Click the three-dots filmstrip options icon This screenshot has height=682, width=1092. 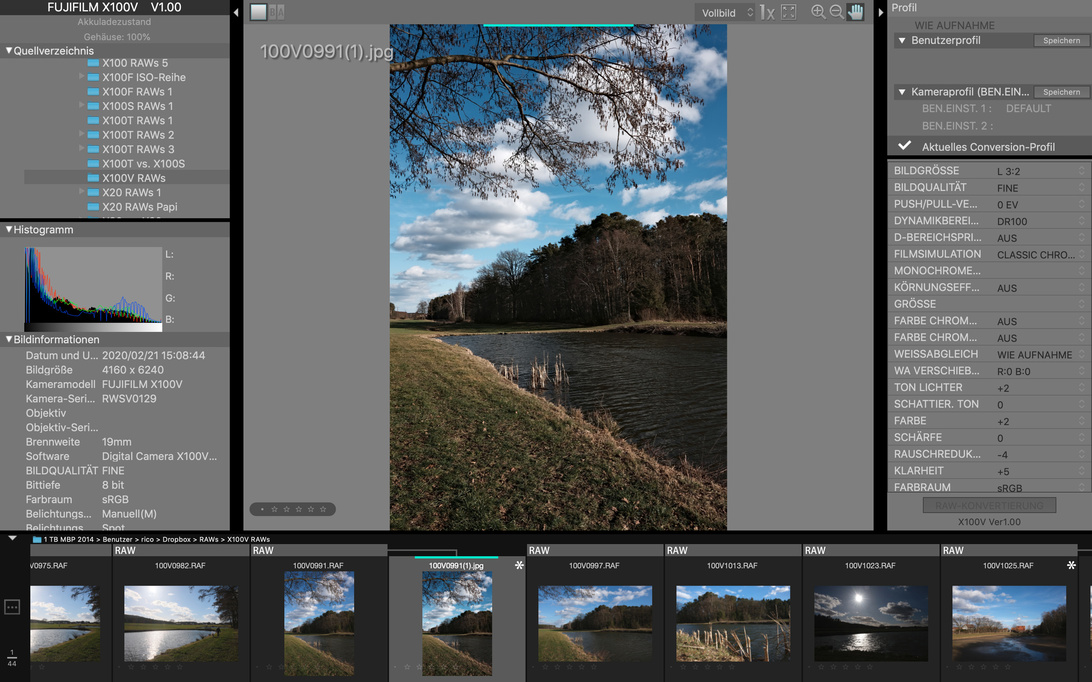[x=12, y=607]
